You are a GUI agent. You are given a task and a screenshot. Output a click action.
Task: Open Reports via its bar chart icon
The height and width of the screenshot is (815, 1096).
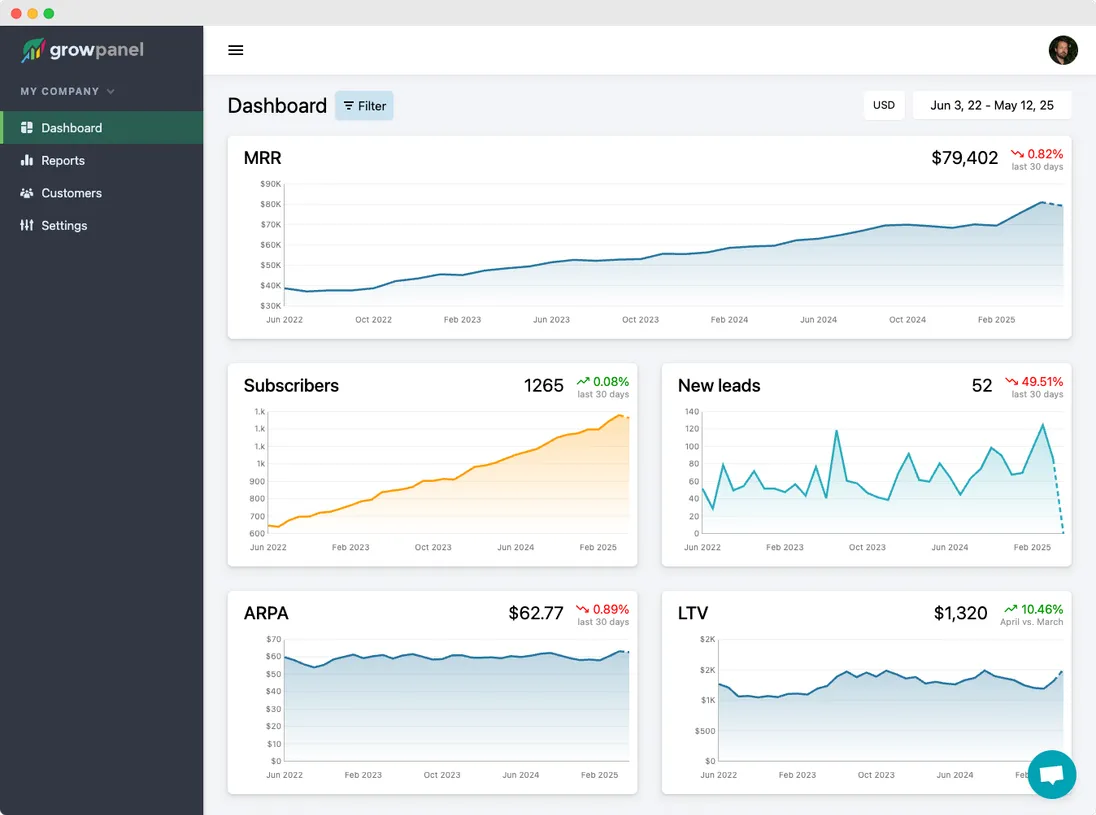pos(27,160)
